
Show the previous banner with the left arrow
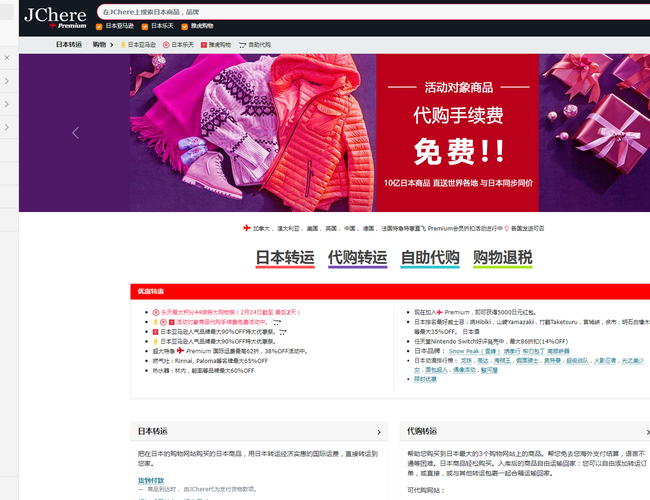[x=75, y=133]
